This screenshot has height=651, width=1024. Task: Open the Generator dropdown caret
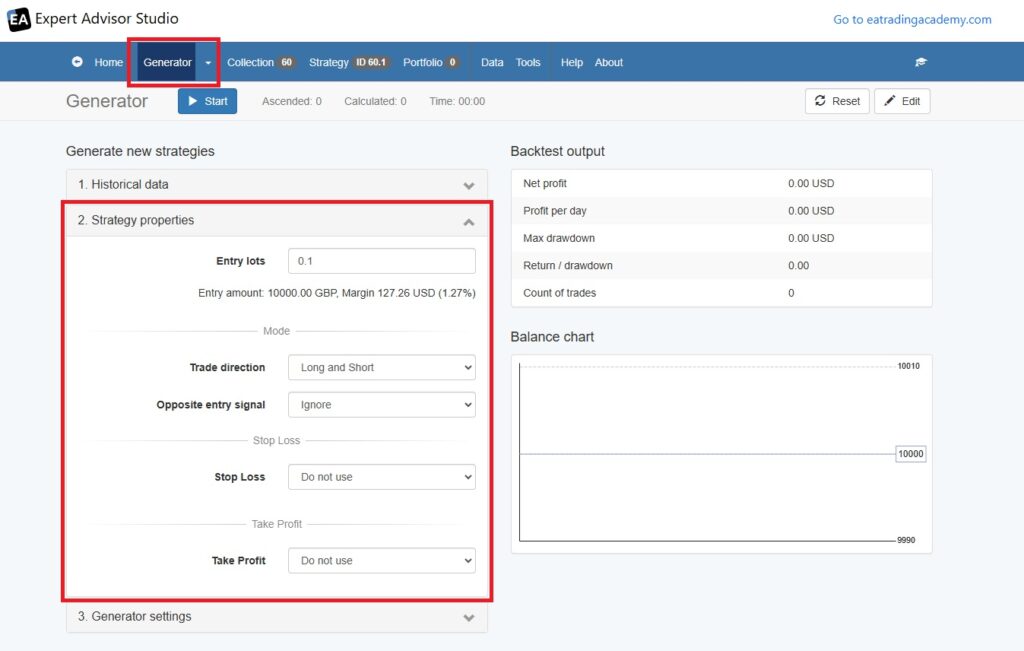pos(208,63)
